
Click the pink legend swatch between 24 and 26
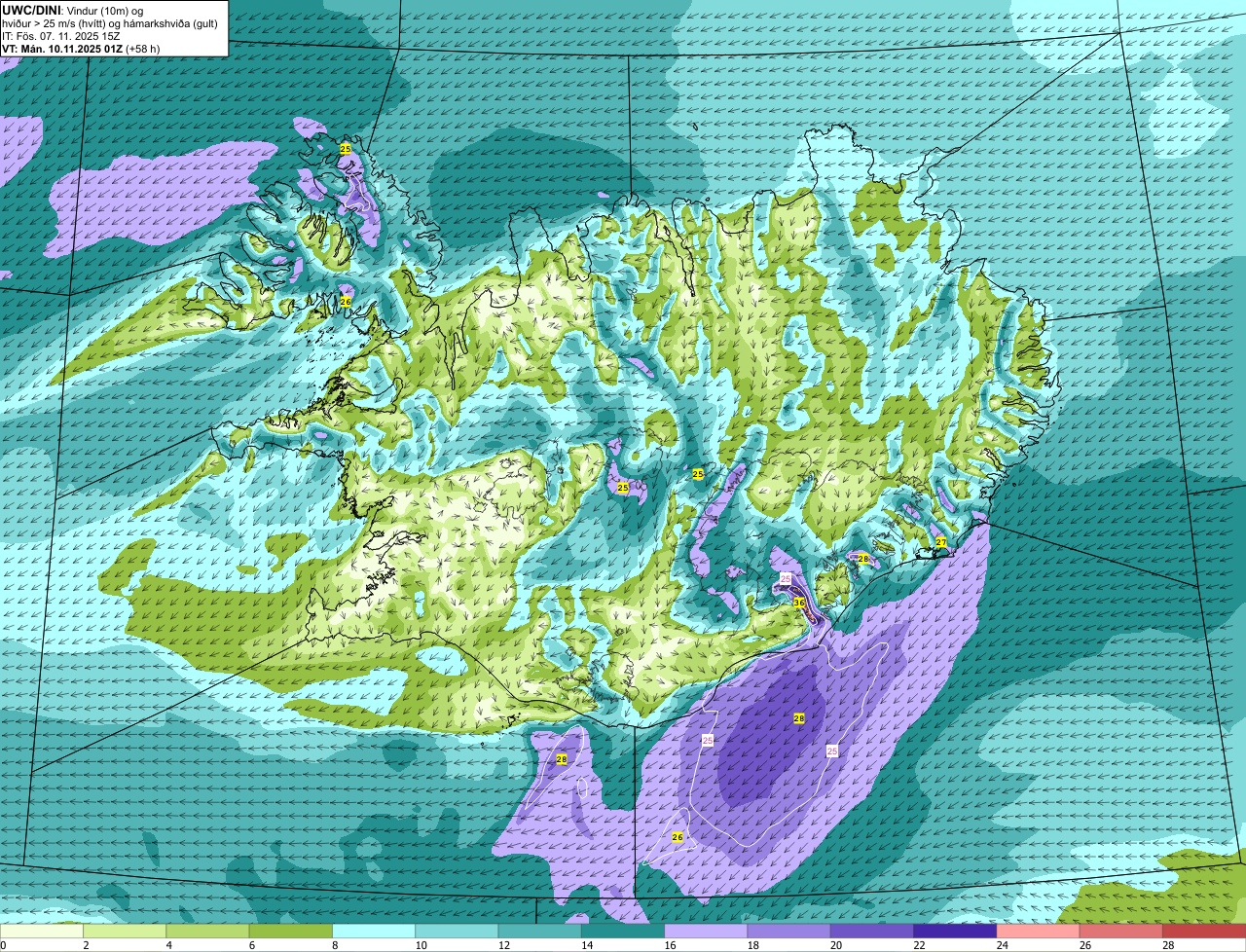coord(1039,932)
